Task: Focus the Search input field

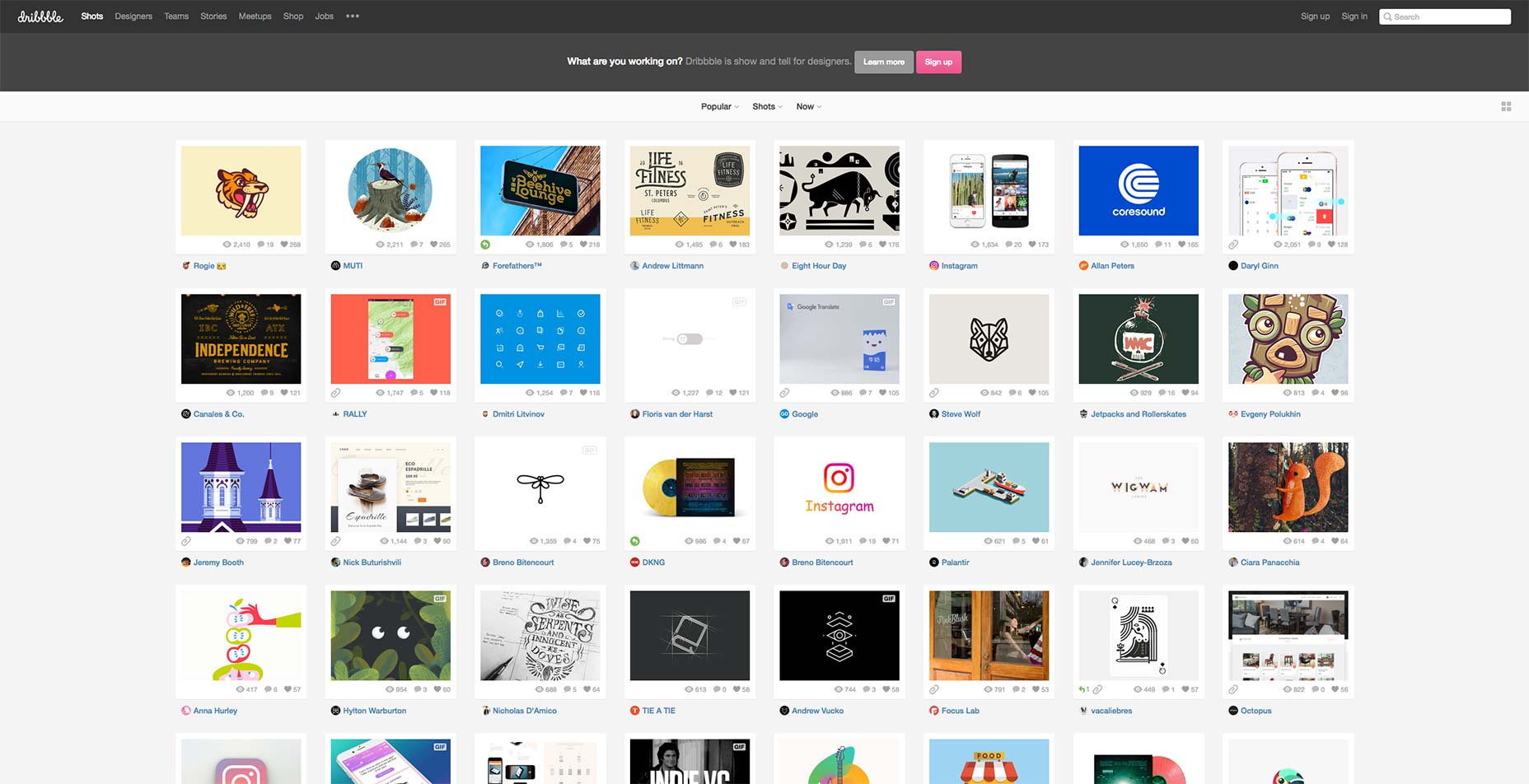Action: coord(1446,16)
